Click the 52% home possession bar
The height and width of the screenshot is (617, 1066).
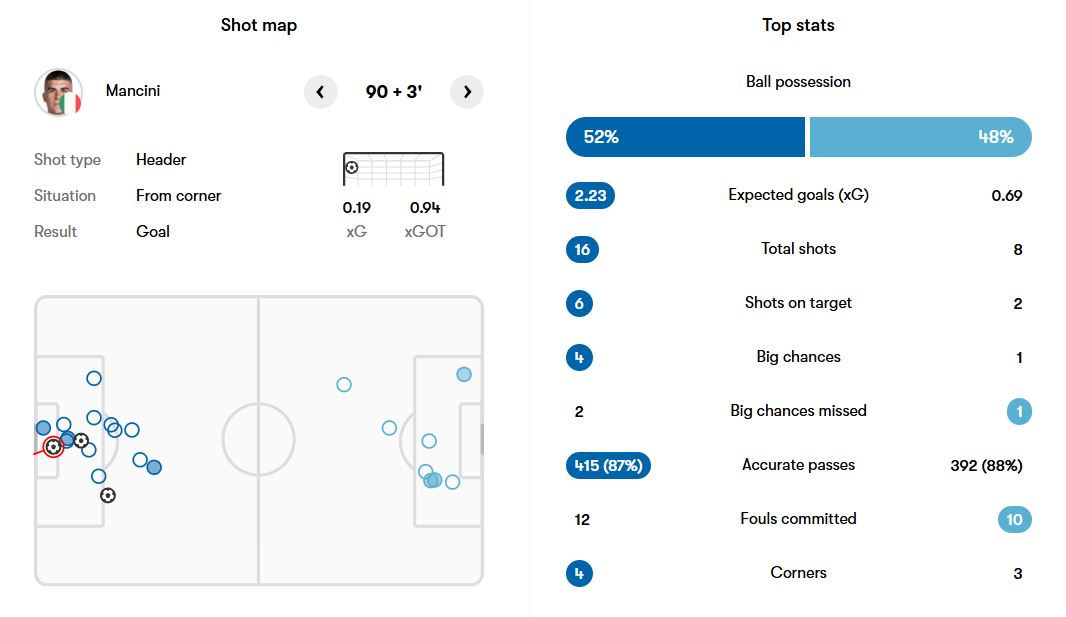(x=685, y=137)
